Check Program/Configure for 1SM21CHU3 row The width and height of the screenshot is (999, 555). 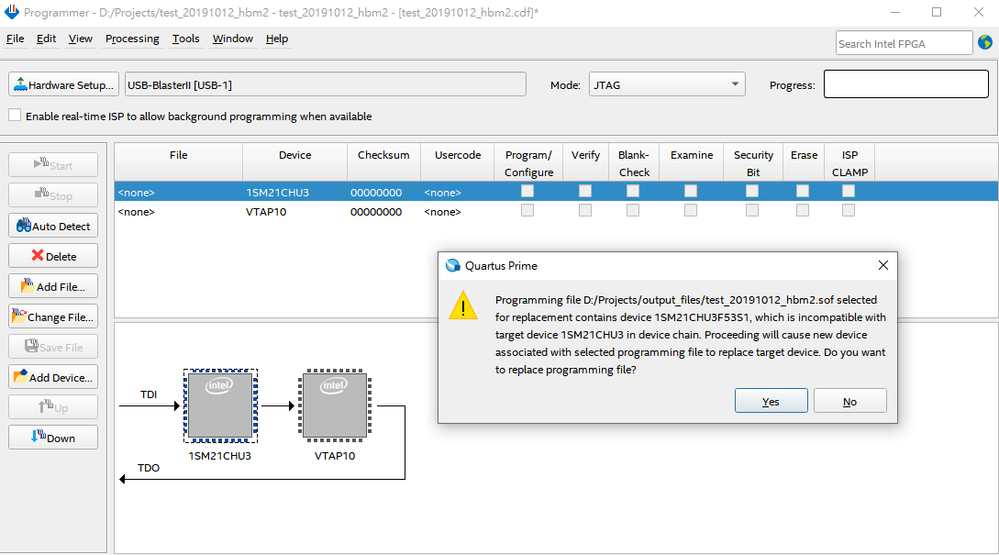pyautogui.click(x=527, y=191)
